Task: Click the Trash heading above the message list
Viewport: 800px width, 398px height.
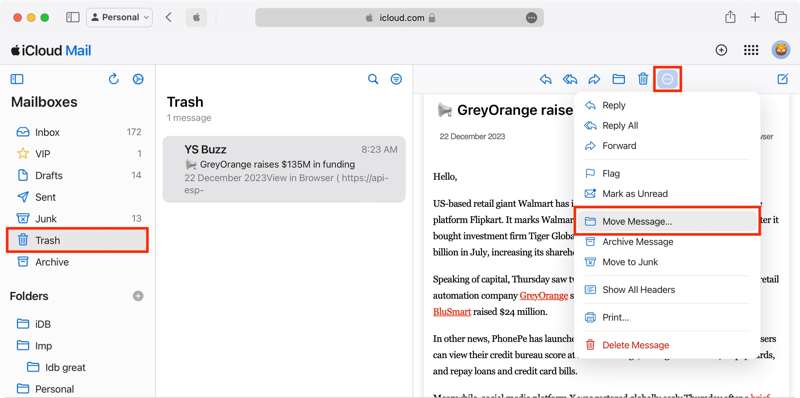Action: coord(185,102)
